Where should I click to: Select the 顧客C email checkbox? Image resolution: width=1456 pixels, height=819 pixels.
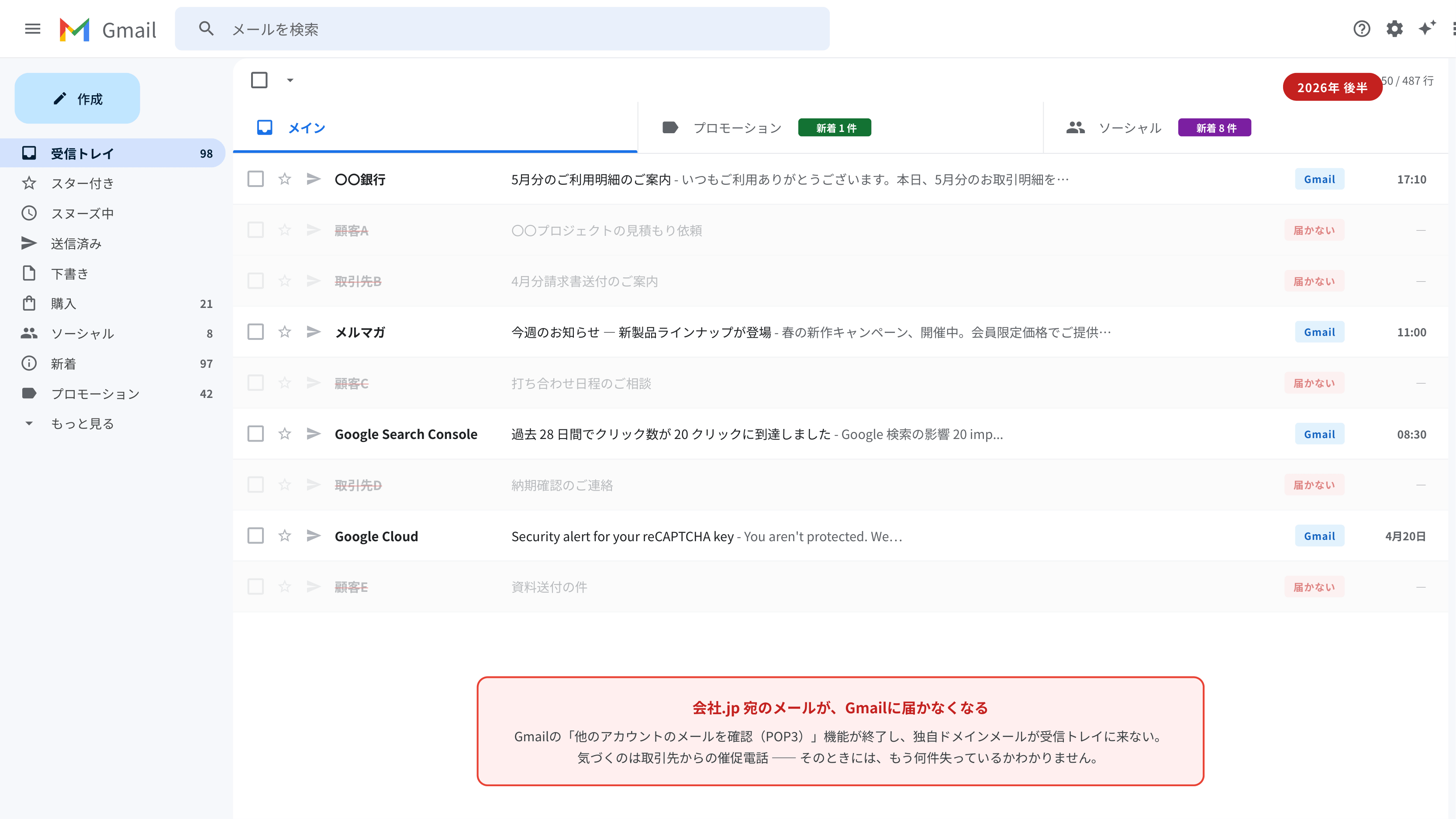[x=255, y=383]
